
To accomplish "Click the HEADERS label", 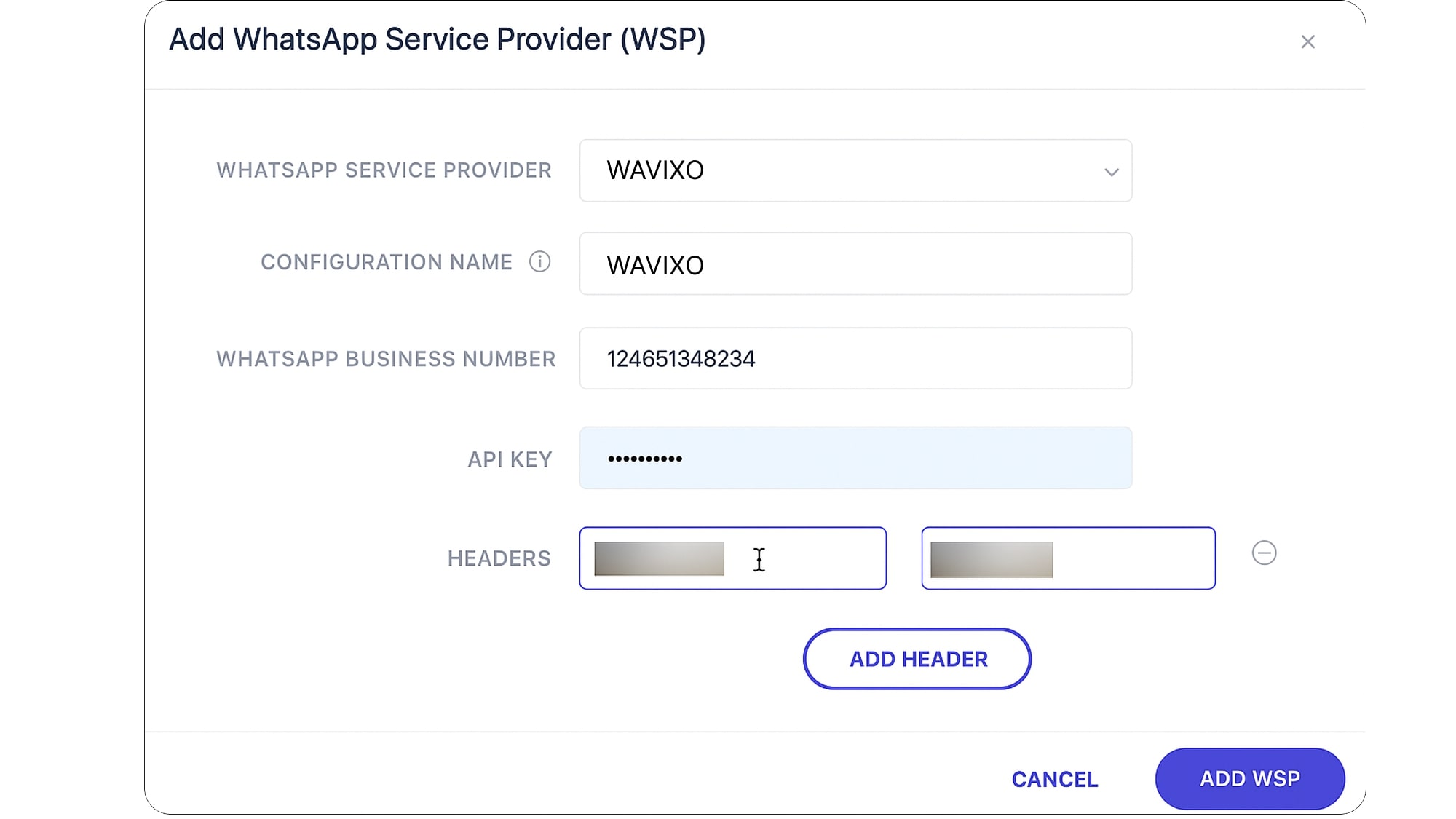I will [x=499, y=558].
